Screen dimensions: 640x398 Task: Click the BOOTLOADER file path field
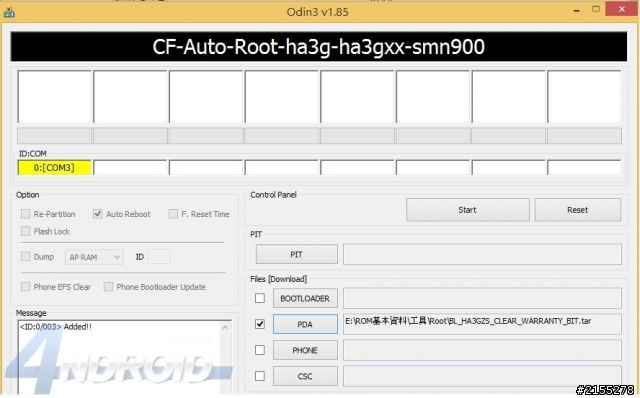[x=482, y=298]
